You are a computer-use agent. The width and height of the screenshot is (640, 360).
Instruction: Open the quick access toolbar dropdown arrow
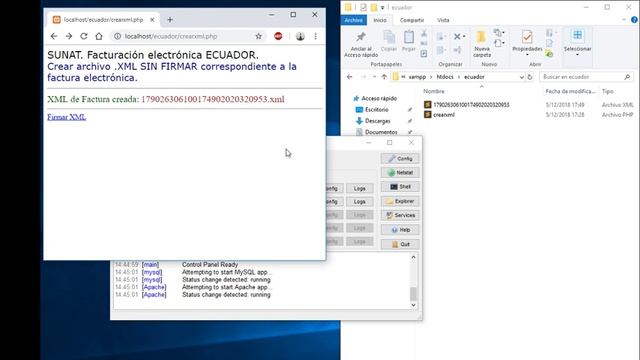(x=382, y=7)
